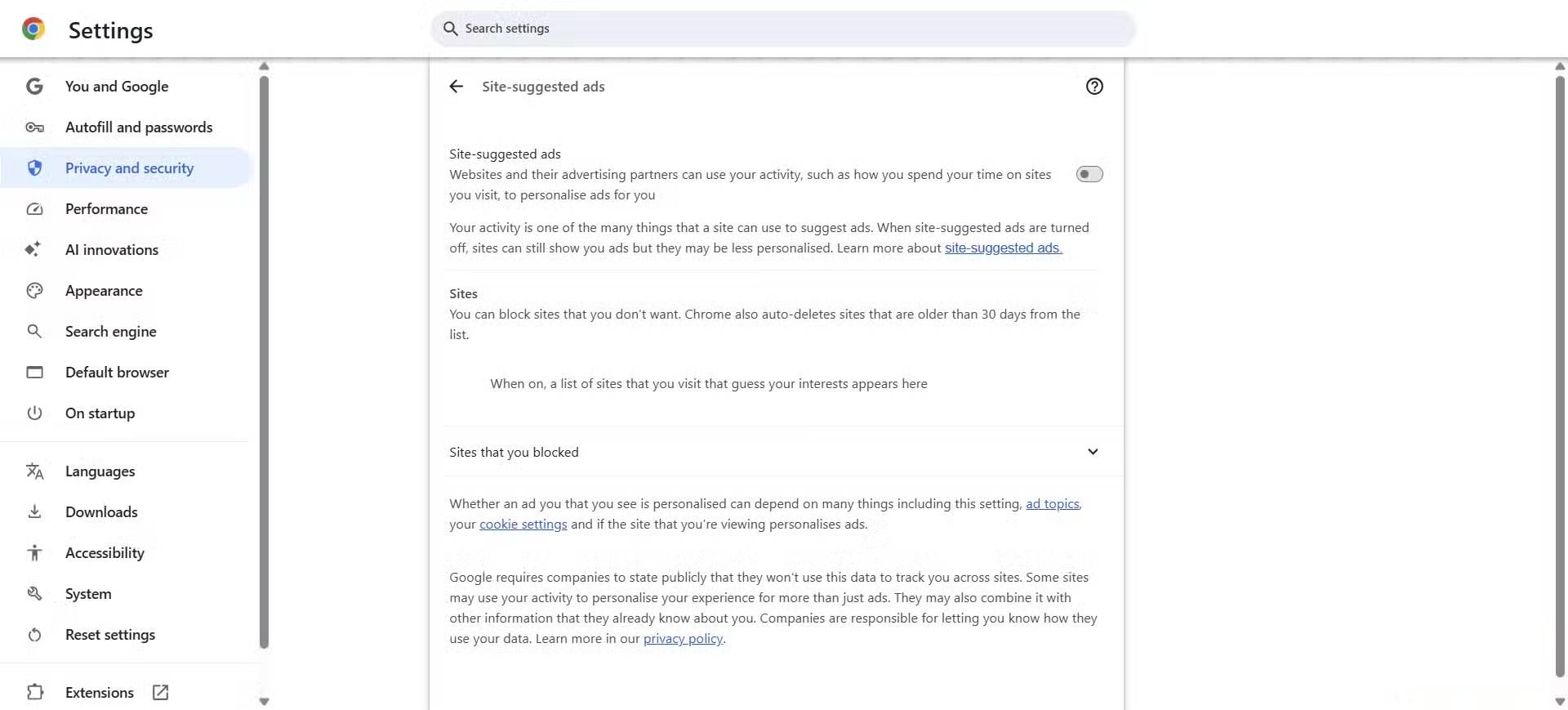Image resolution: width=1568 pixels, height=710 pixels.
Task: Go to Autofill and passwords settings
Action: 138,127
